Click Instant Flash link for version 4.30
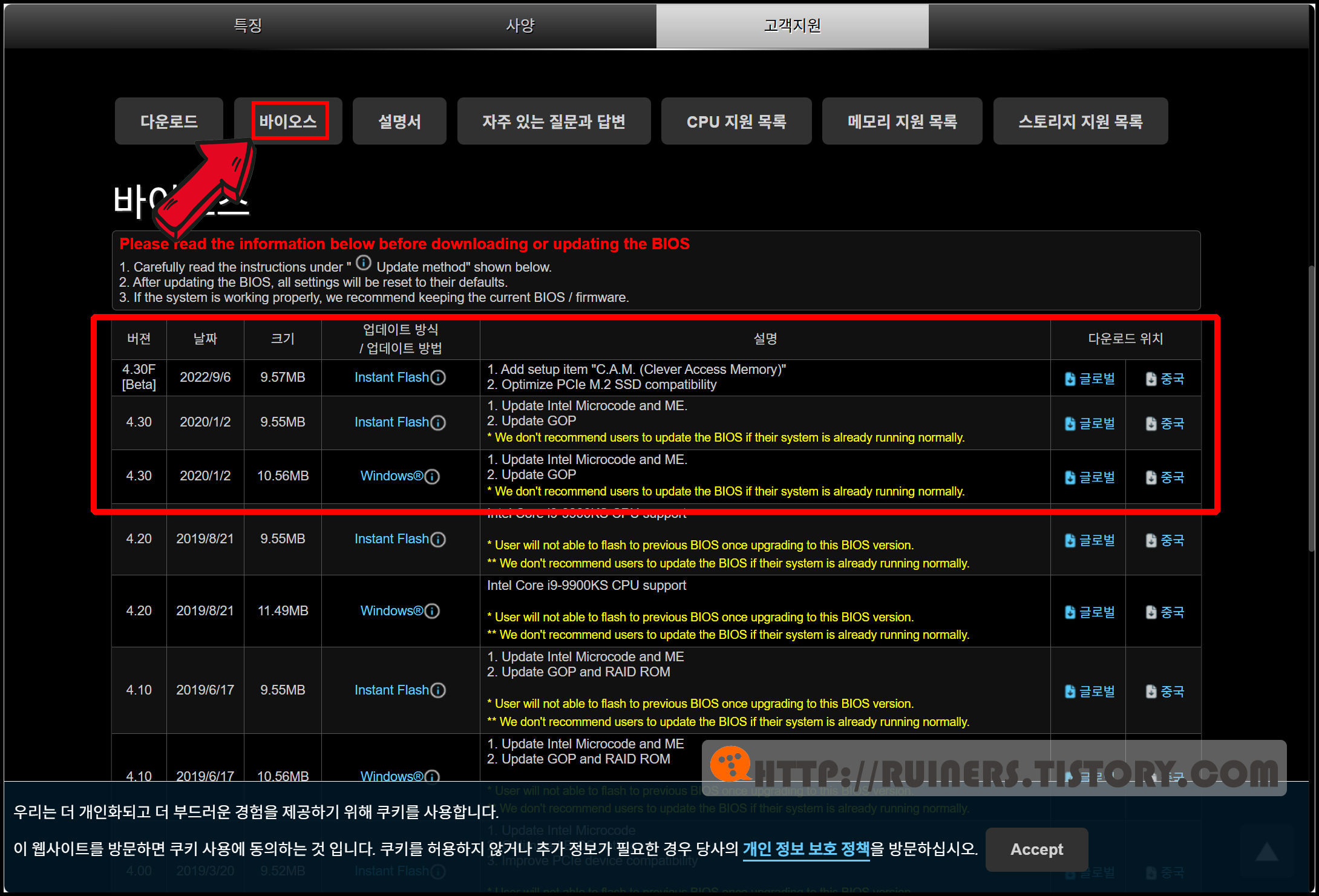The height and width of the screenshot is (896, 1319). (391, 422)
